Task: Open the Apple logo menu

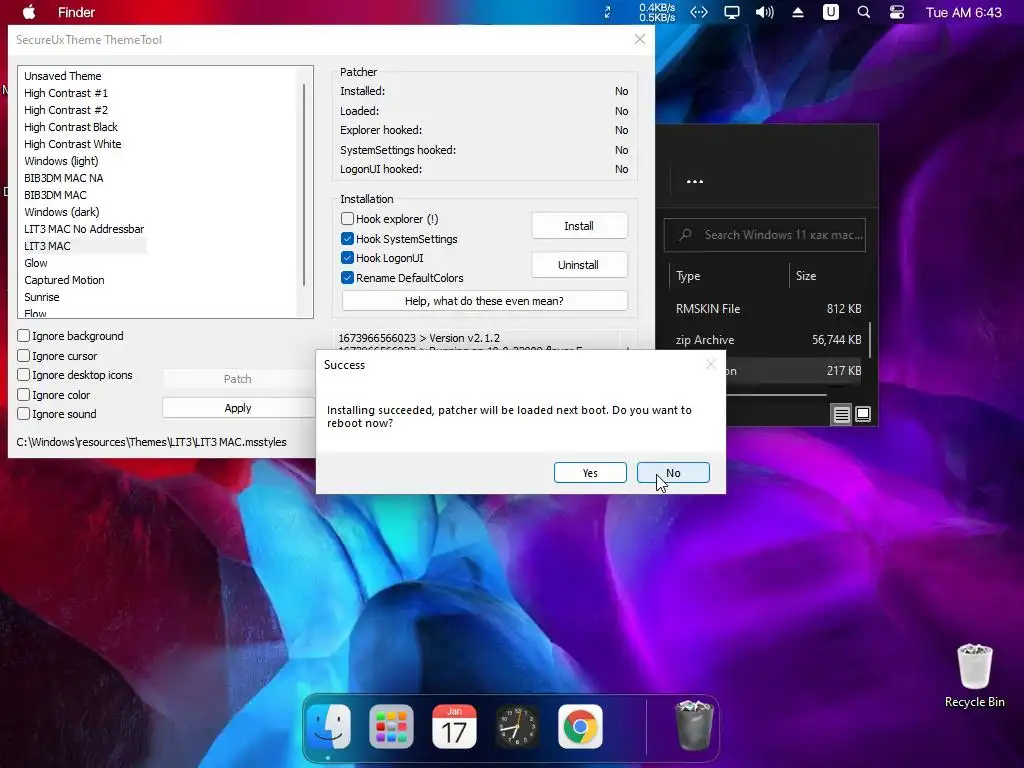Action: tap(29, 12)
